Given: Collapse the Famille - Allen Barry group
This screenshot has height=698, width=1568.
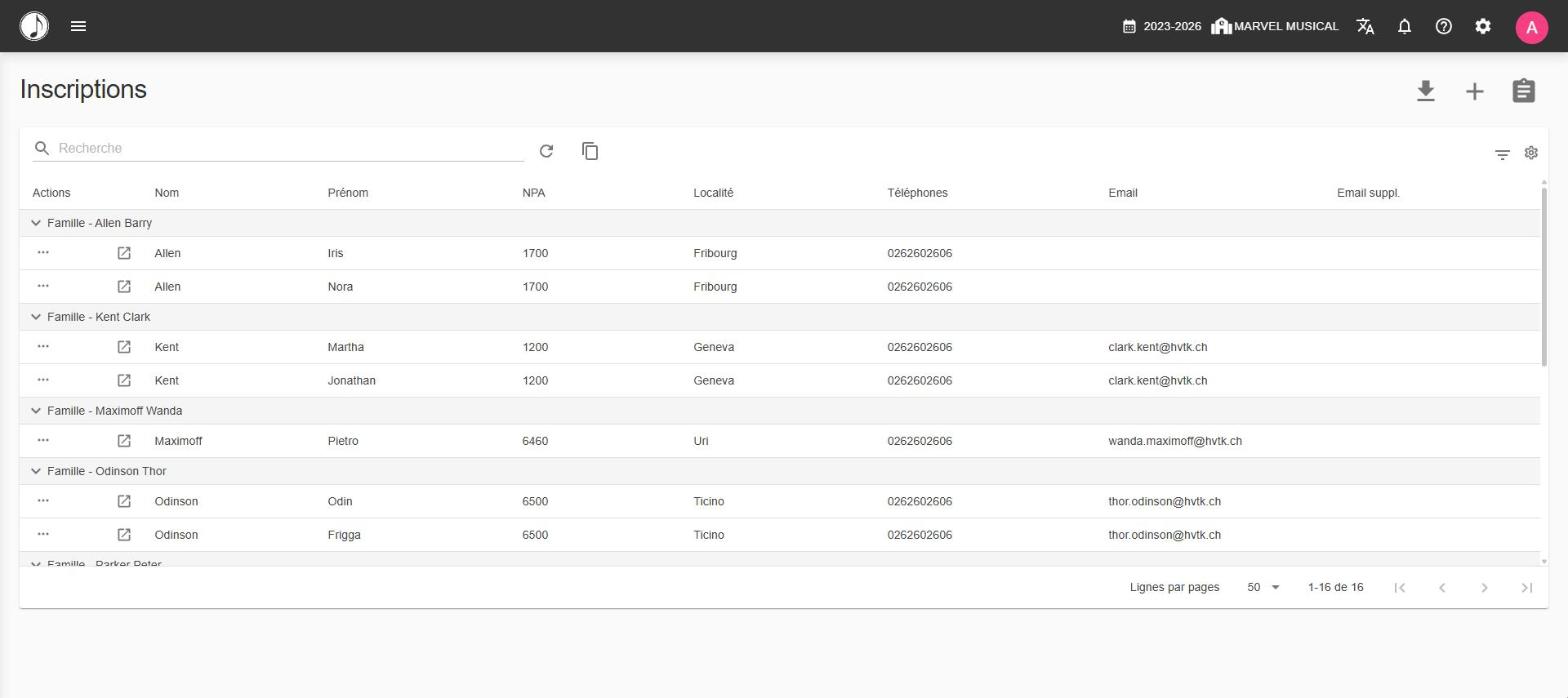Looking at the screenshot, I should coord(36,223).
